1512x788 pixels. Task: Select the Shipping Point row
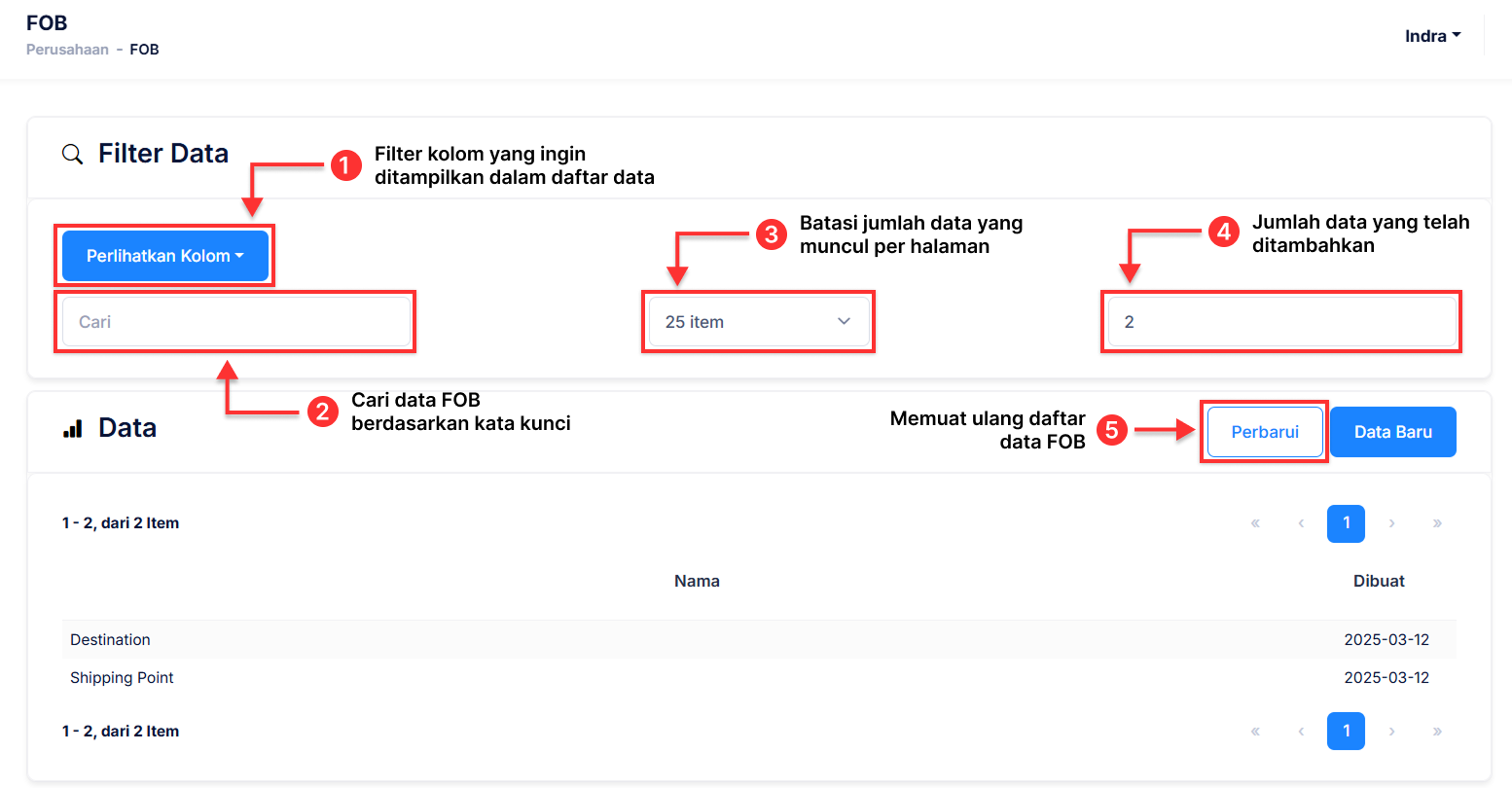coord(122,677)
